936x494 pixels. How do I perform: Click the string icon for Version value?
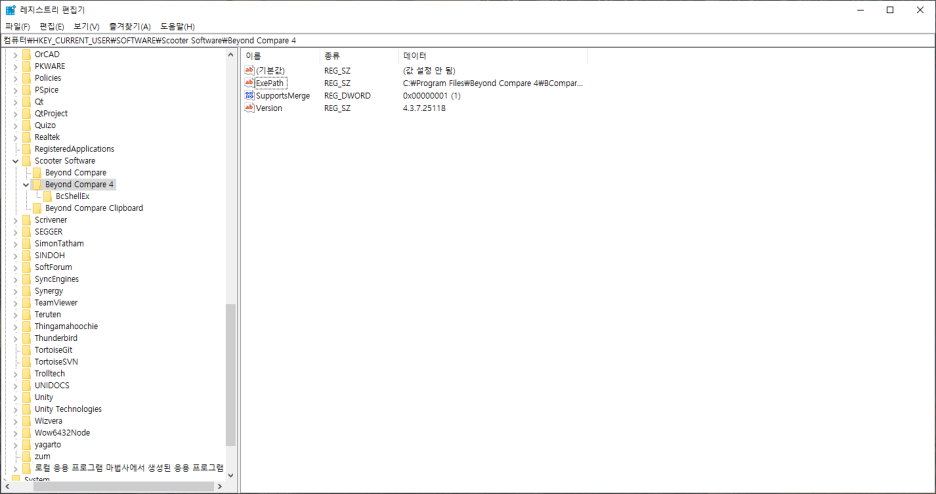tap(250, 108)
